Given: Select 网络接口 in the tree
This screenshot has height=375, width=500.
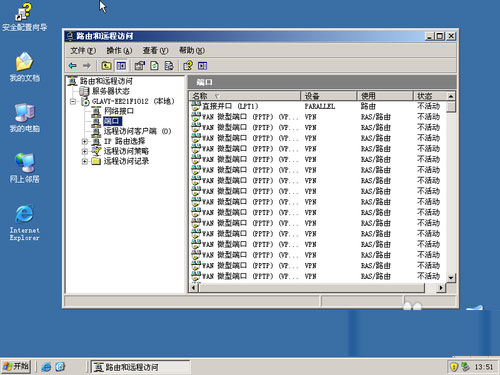Looking at the screenshot, I should tap(119, 111).
